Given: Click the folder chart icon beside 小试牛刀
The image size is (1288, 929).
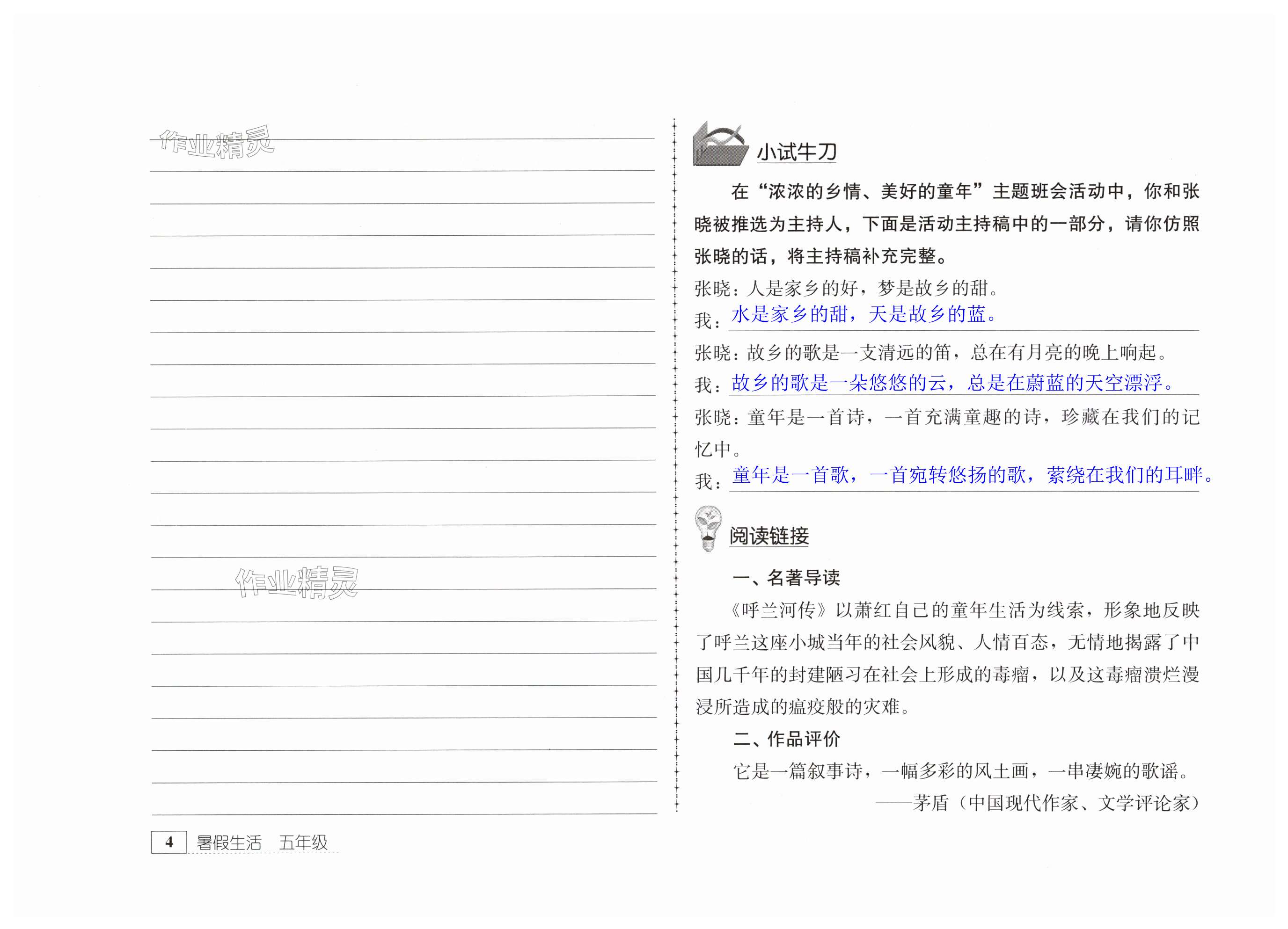Looking at the screenshot, I should (x=719, y=145).
